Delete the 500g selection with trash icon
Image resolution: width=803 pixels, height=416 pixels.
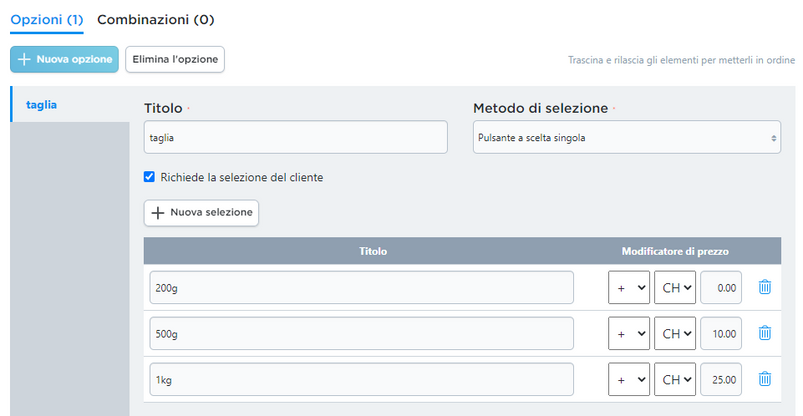click(765, 333)
